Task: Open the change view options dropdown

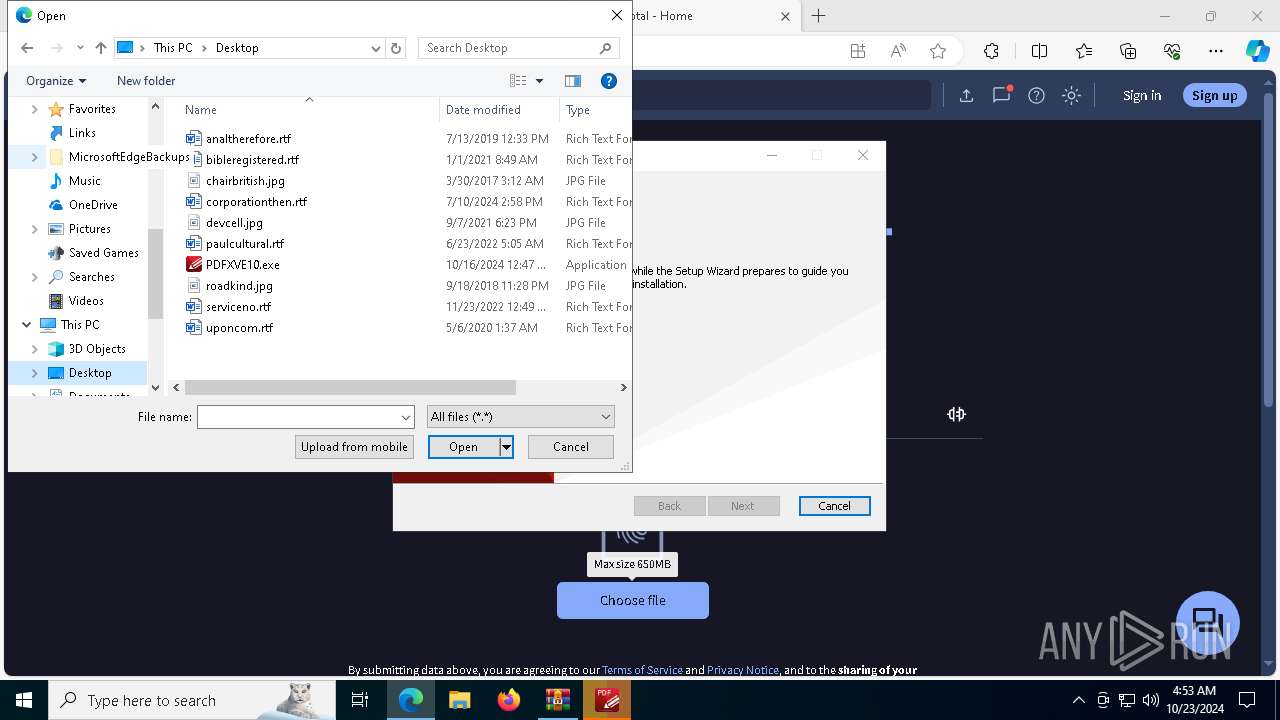Action: click(539, 81)
